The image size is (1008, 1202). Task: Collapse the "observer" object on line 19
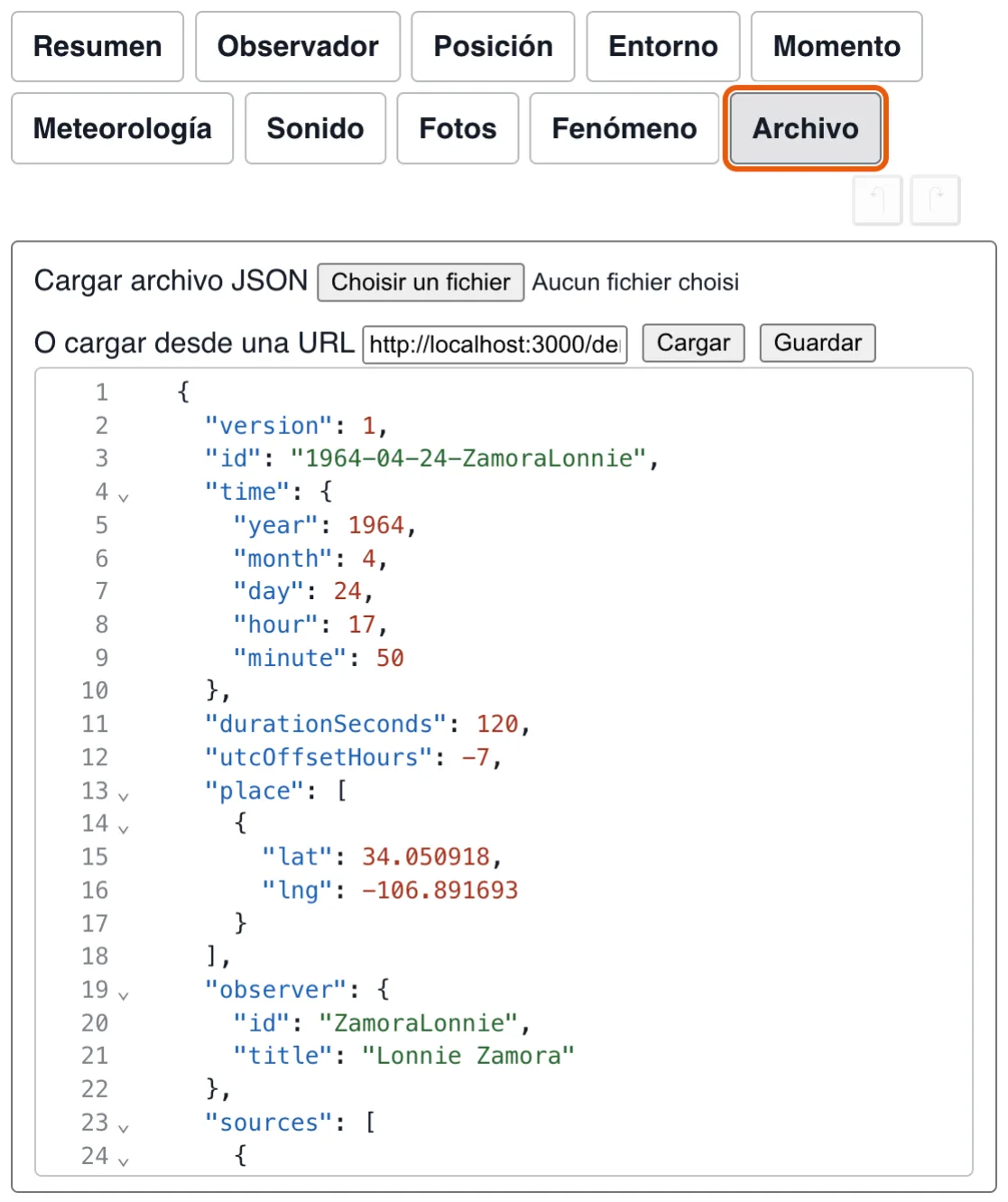click(124, 994)
